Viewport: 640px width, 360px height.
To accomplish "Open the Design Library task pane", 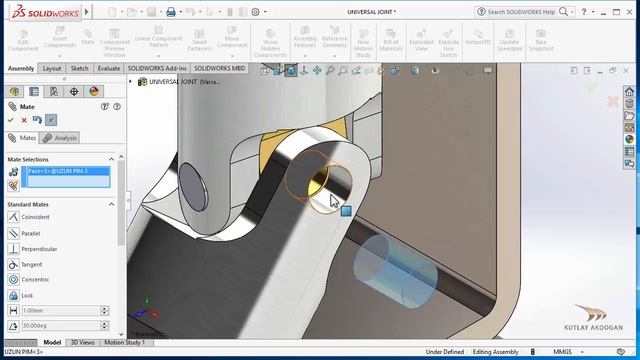I will tap(629, 103).
